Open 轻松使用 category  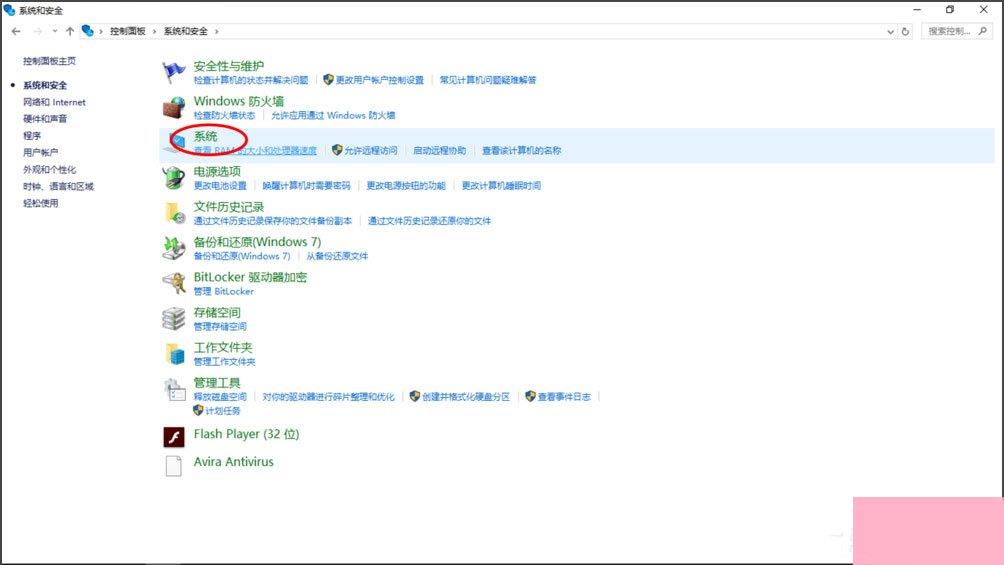(x=40, y=203)
